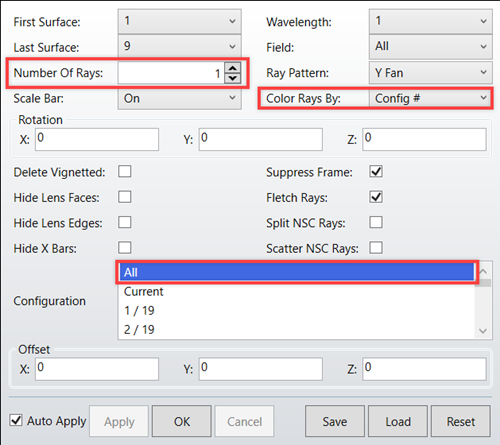The image size is (500, 445).
Task: Check the Split NSC Rays box
Action: pyautogui.click(x=376, y=222)
